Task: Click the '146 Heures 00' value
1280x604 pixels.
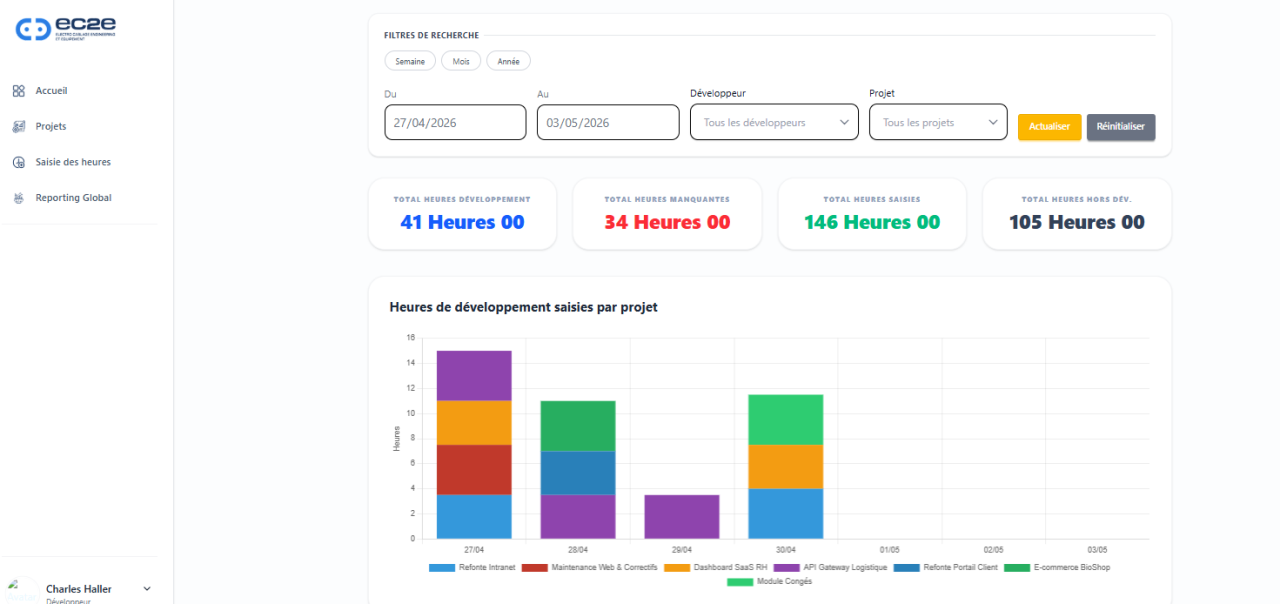Action: (x=872, y=222)
